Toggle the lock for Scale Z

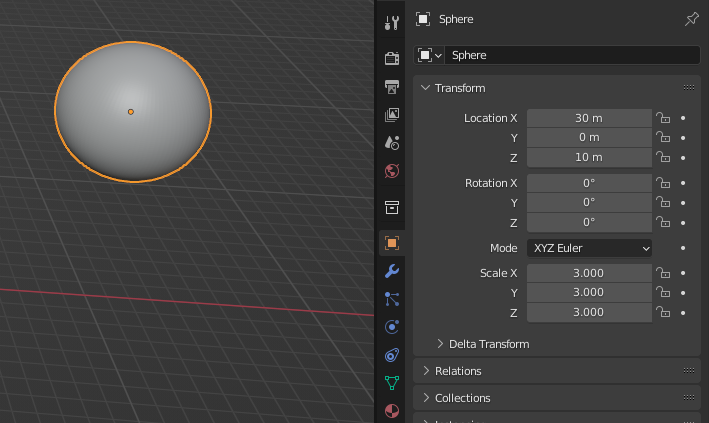coord(663,313)
